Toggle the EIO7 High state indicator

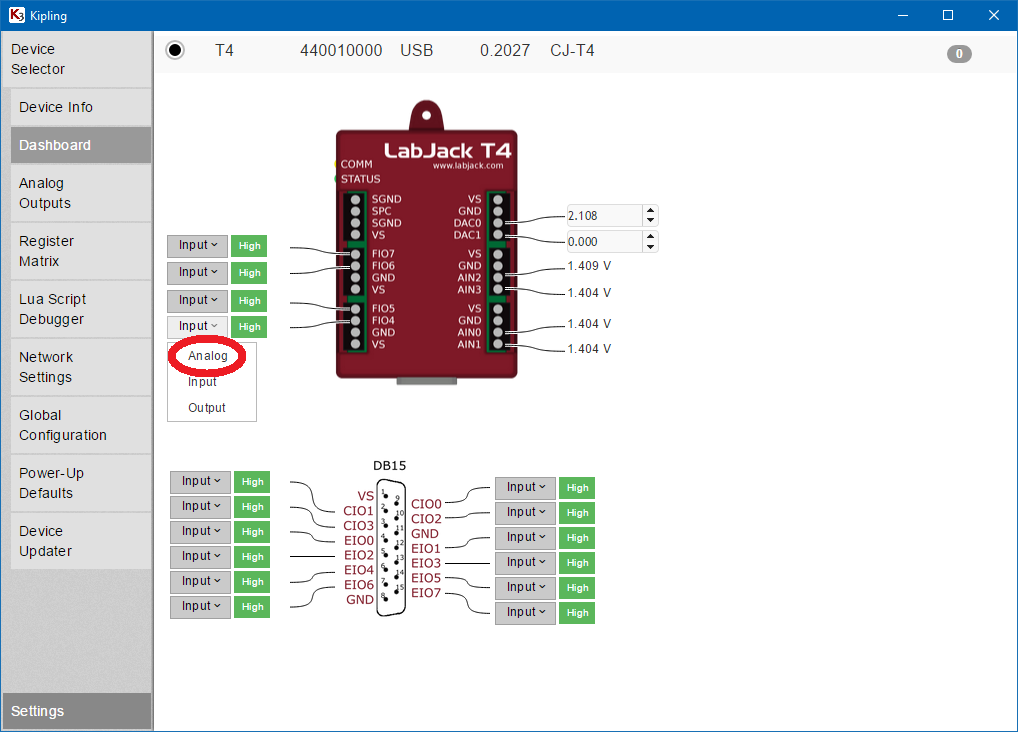point(577,613)
